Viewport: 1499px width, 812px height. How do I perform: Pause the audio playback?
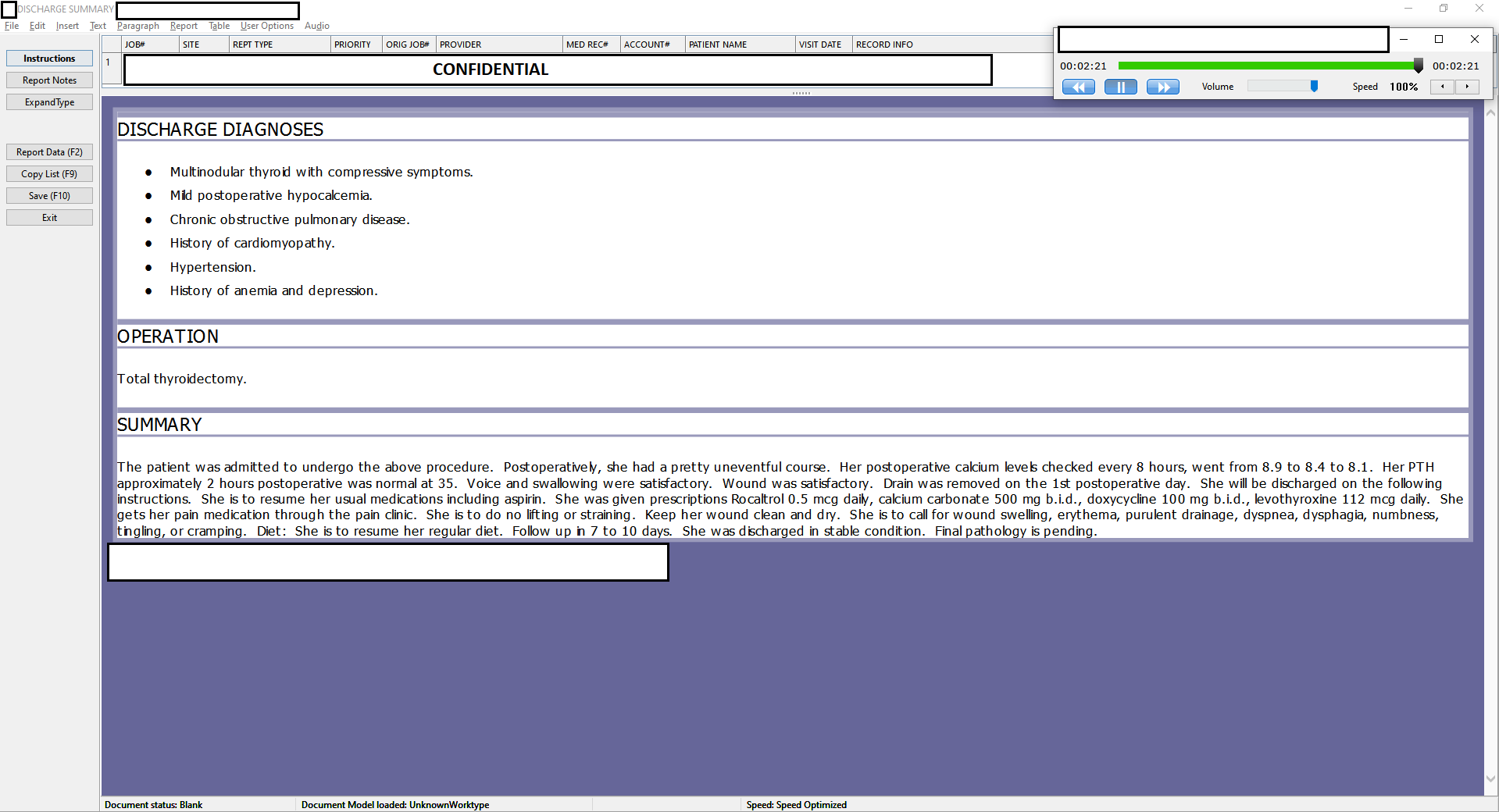1120,87
